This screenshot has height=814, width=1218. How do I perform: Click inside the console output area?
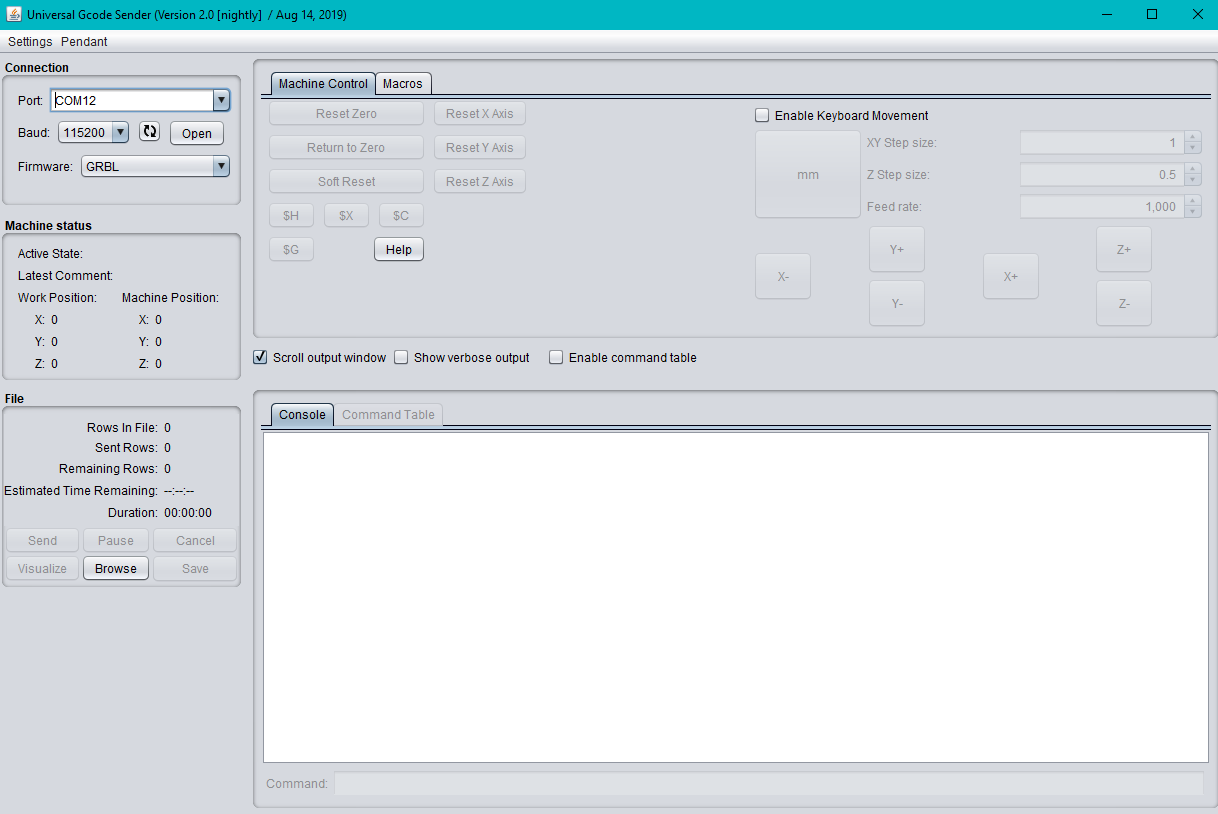click(x=736, y=597)
